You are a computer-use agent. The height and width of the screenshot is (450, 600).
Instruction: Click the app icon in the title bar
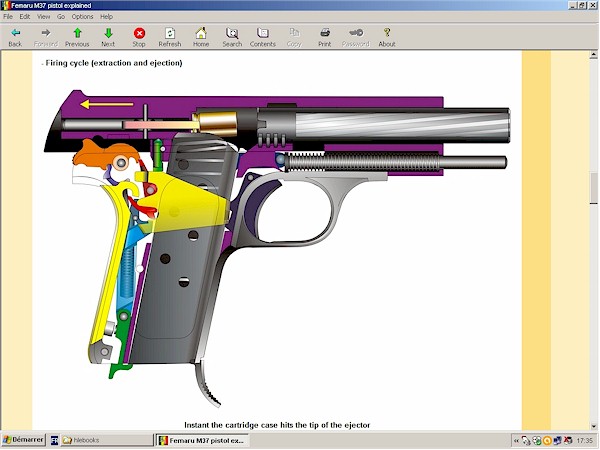click(x=6, y=5)
